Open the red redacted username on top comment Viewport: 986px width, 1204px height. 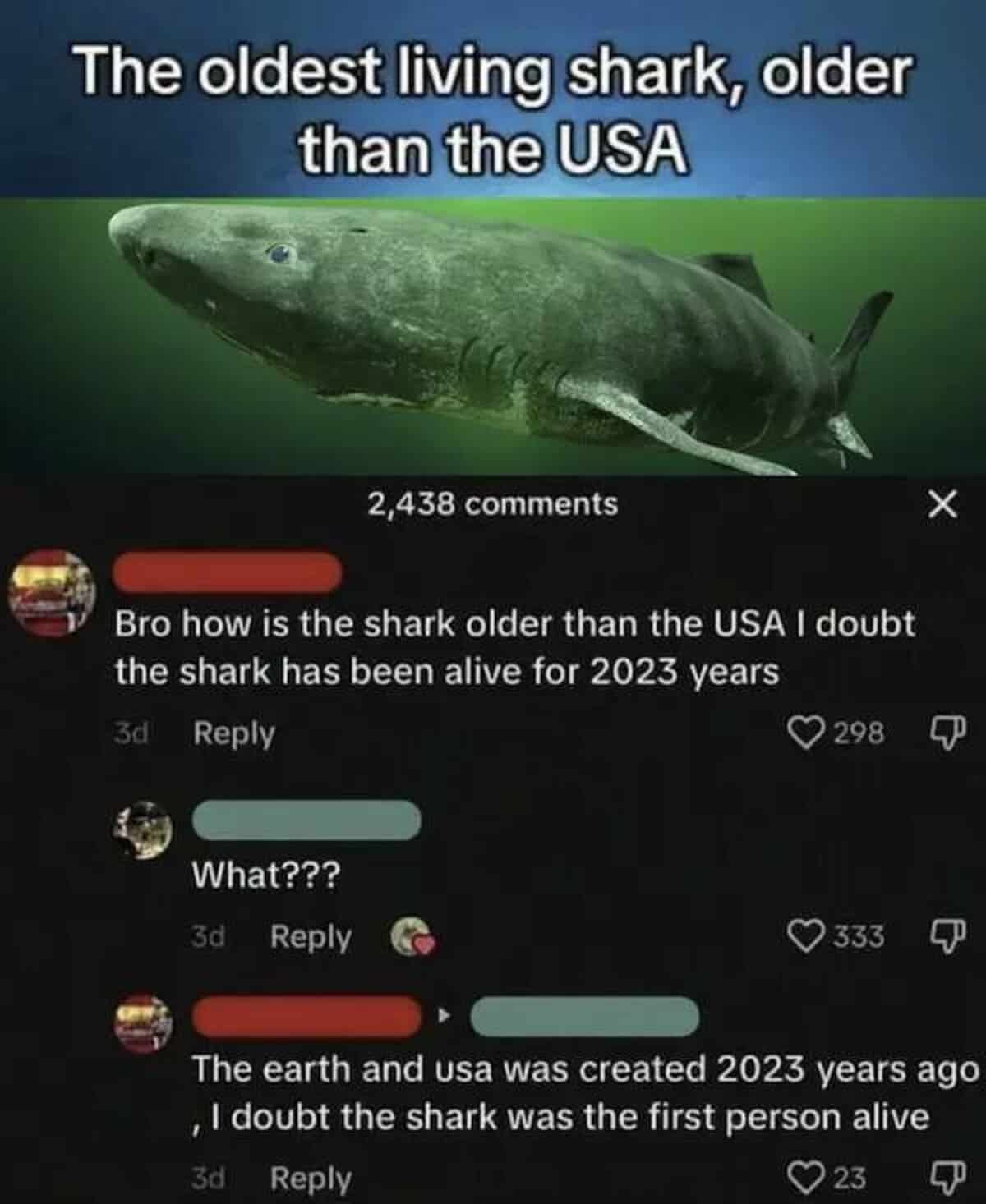[x=226, y=572]
